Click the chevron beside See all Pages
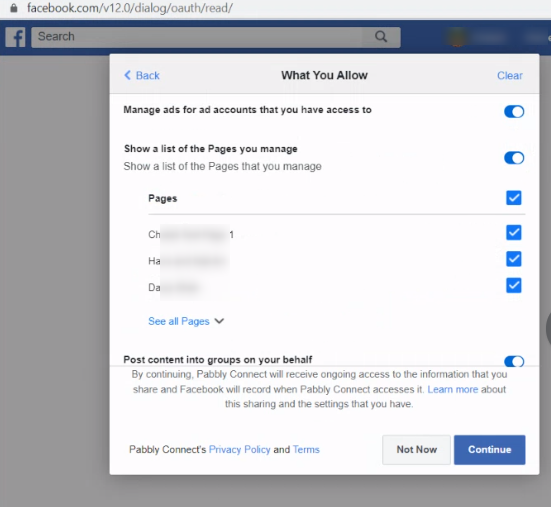This screenshot has height=507, width=551. tap(219, 321)
